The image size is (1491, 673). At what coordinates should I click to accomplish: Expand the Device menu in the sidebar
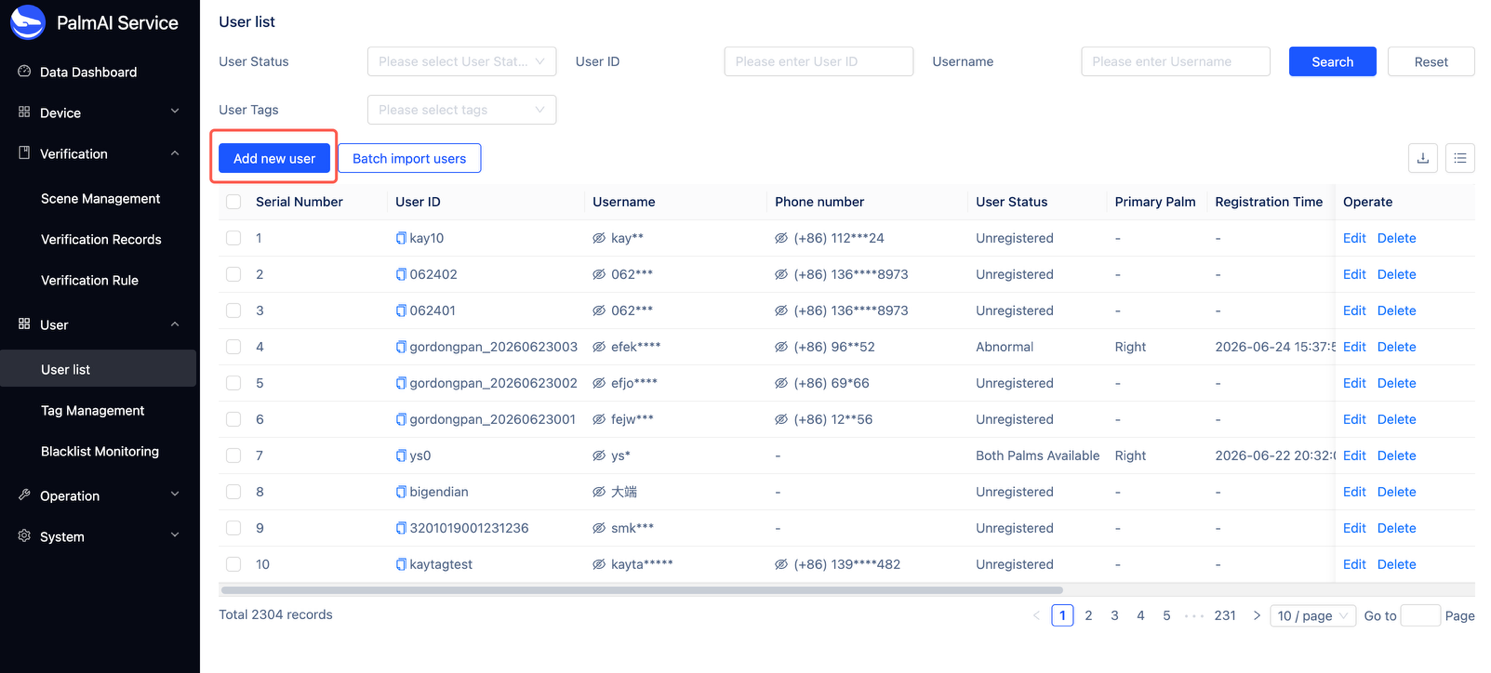[x=100, y=113]
